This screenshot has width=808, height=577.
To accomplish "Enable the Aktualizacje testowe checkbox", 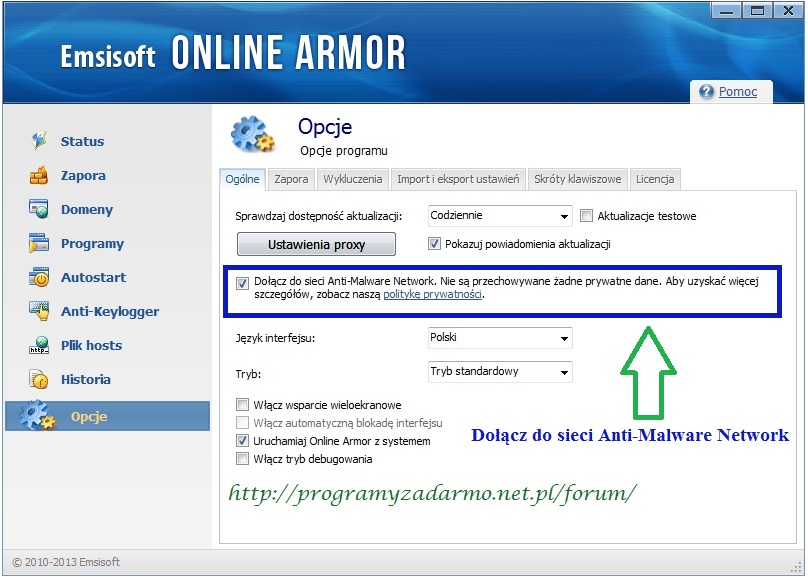I will [x=587, y=216].
